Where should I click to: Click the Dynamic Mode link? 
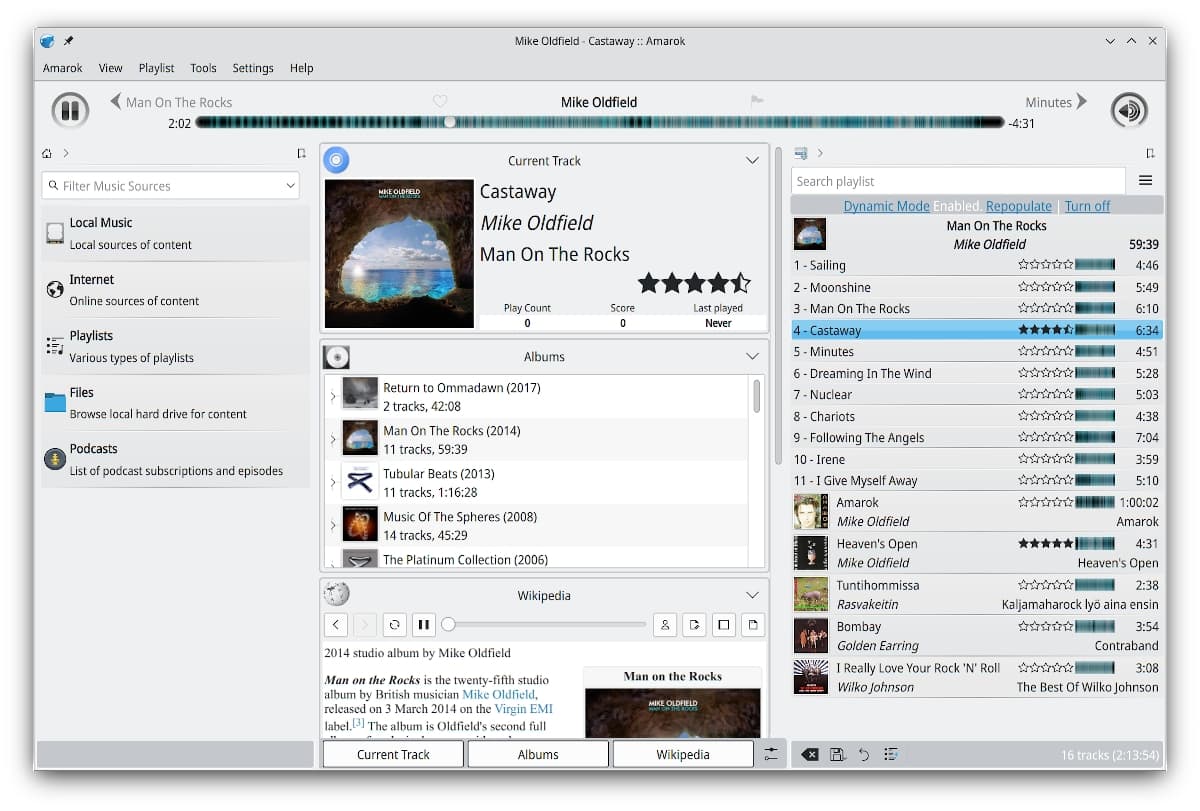coord(886,206)
